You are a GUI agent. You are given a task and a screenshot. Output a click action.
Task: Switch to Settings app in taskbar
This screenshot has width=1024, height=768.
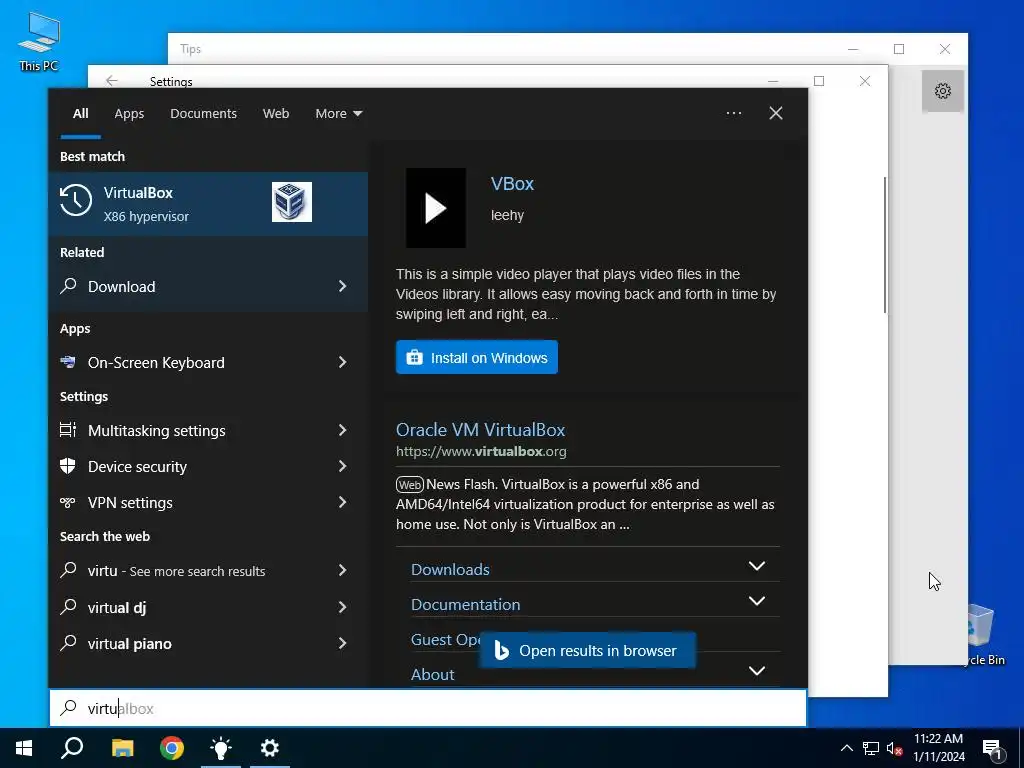270,748
